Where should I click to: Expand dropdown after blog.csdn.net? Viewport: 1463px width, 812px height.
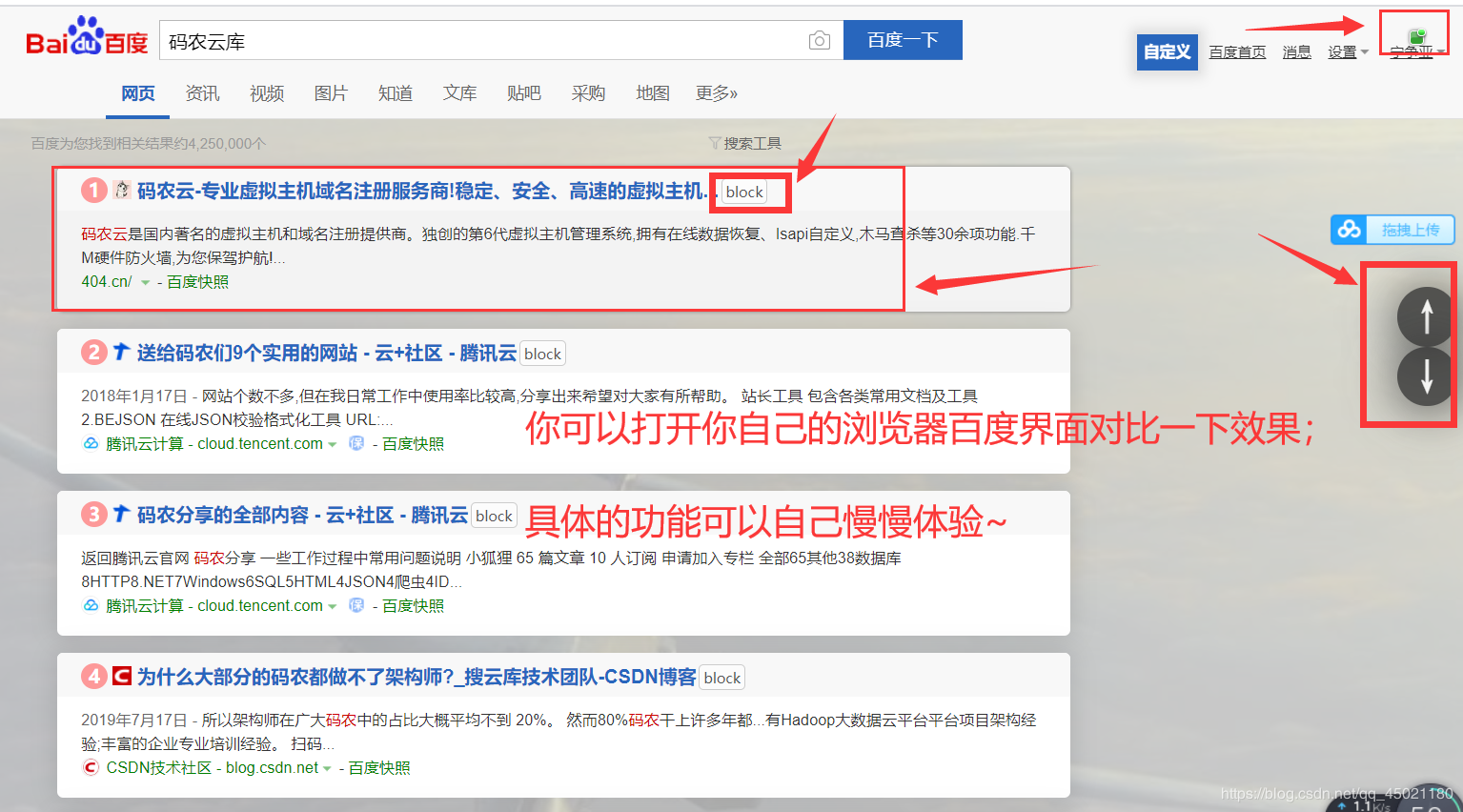pyautogui.click(x=327, y=769)
